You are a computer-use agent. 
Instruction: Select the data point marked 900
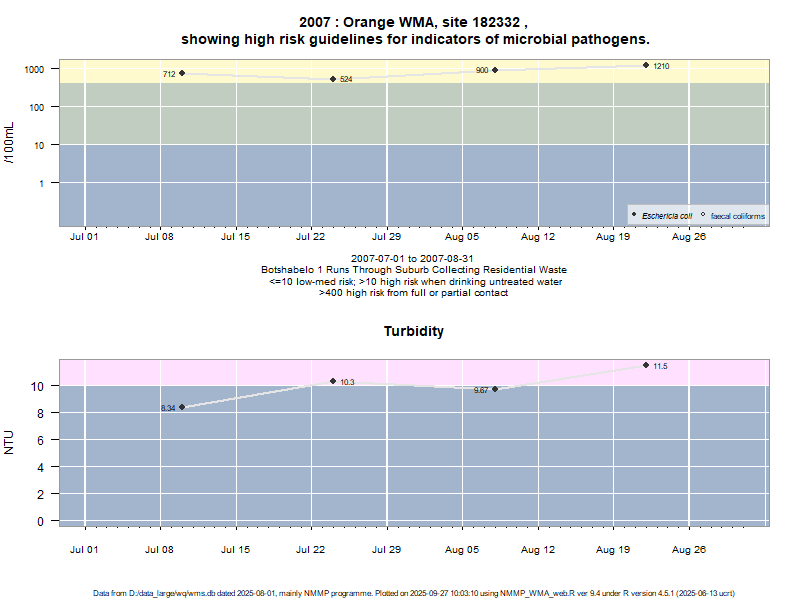pyautogui.click(x=495, y=70)
